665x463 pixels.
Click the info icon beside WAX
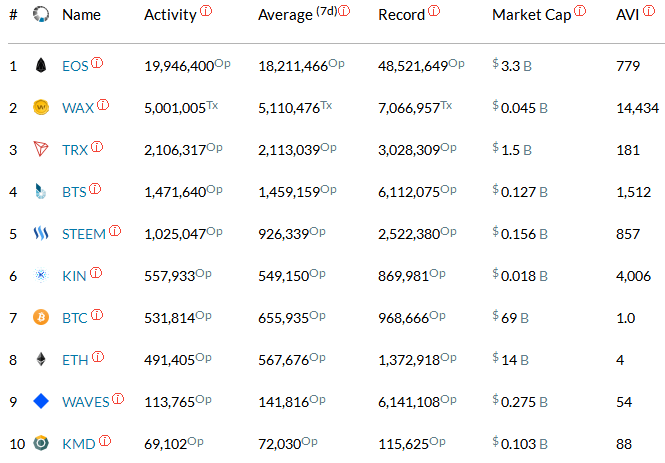click(x=103, y=105)
